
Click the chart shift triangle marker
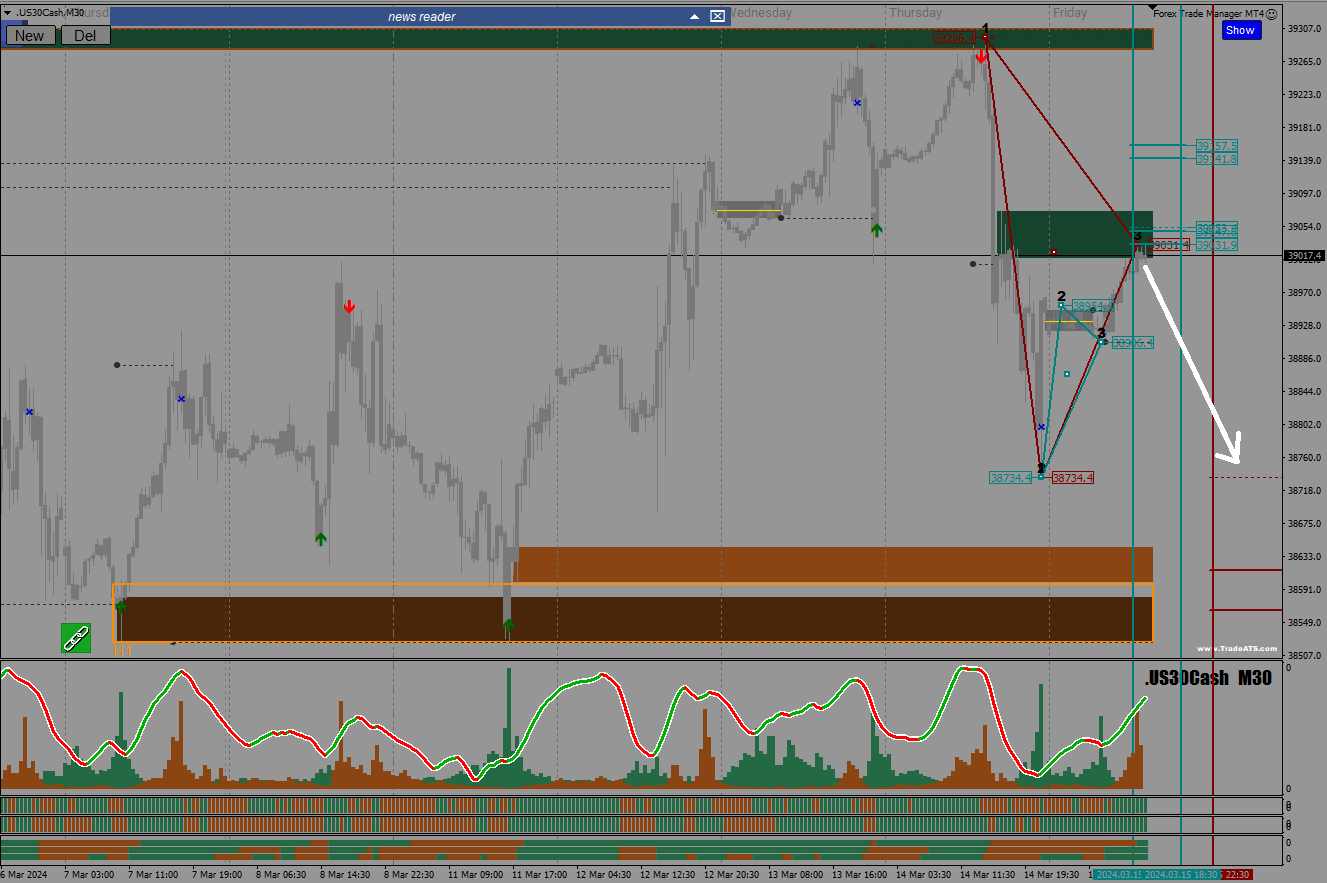point(1151,7)
